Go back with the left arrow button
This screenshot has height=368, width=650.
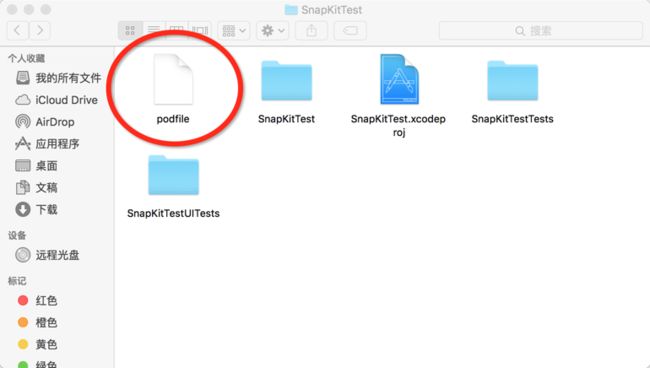(18, 30)
